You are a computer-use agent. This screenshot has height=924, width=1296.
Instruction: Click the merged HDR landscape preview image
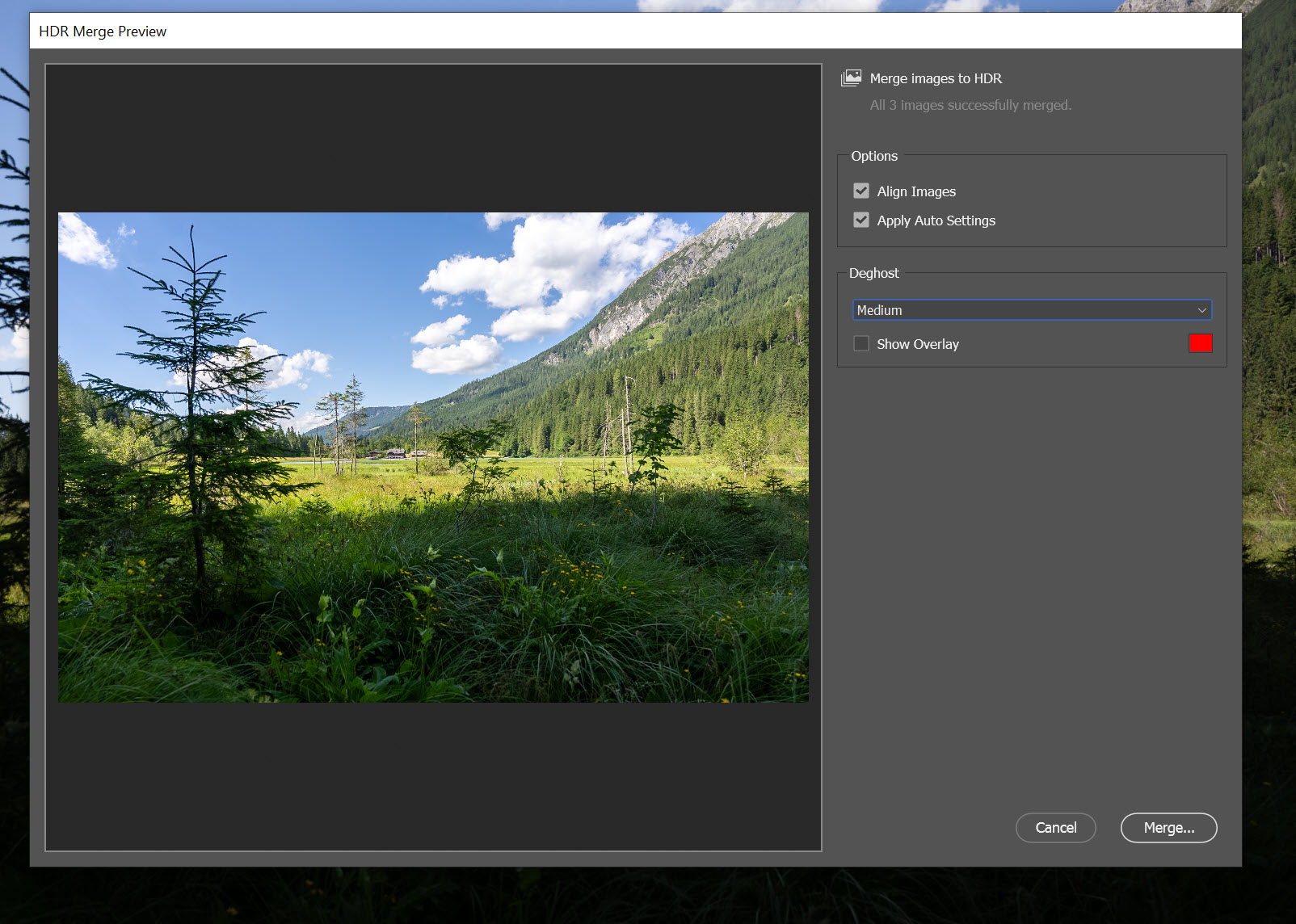coord(433,457)
